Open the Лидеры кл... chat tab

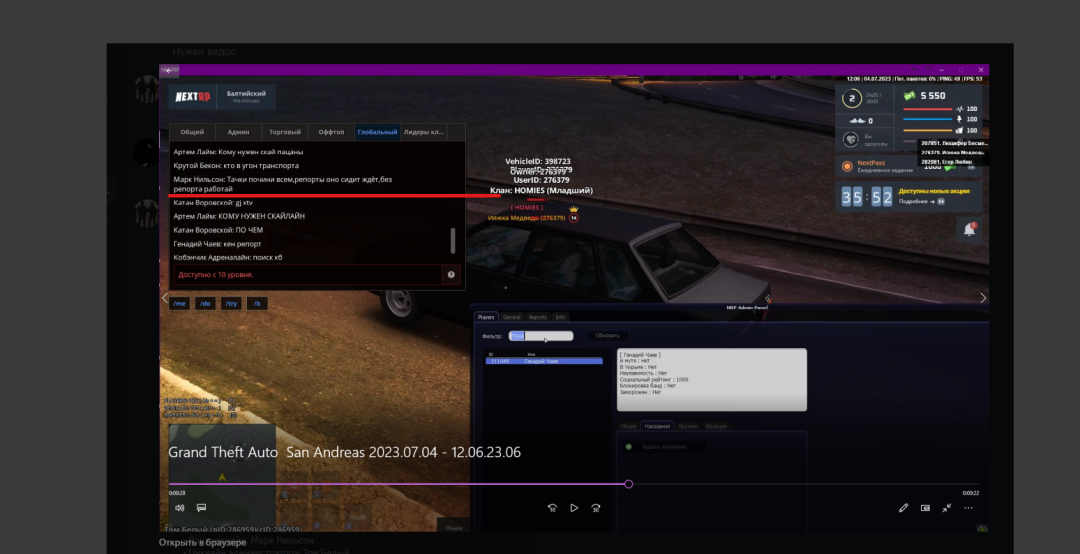tap(424, 132)
